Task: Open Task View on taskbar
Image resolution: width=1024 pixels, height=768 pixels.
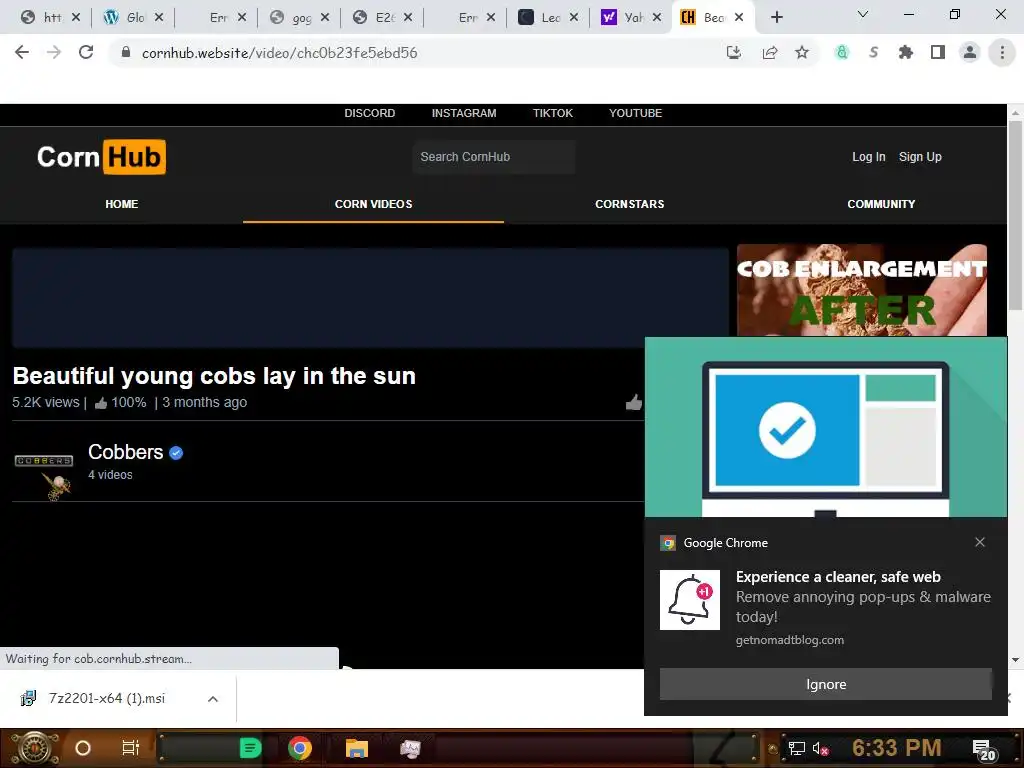Action: pos(131,748)
